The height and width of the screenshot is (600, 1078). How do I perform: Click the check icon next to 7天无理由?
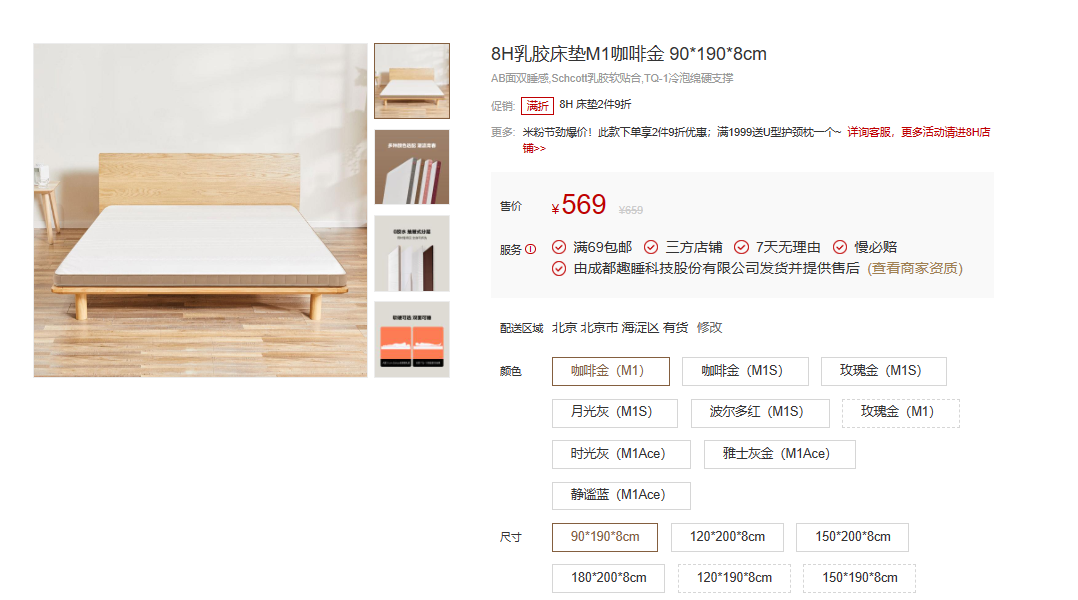point(741,247)
